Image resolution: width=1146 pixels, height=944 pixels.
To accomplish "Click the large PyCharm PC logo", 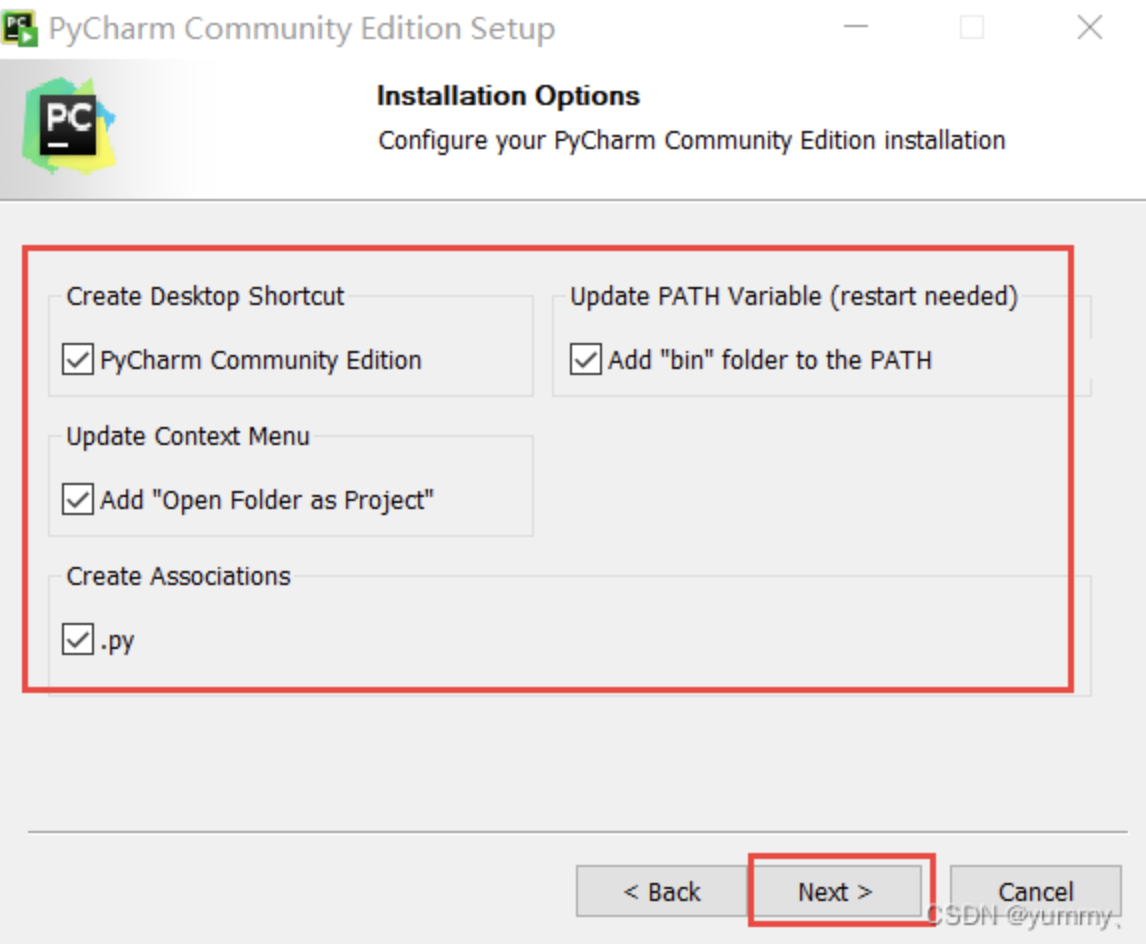I will [x=69, y=125].
